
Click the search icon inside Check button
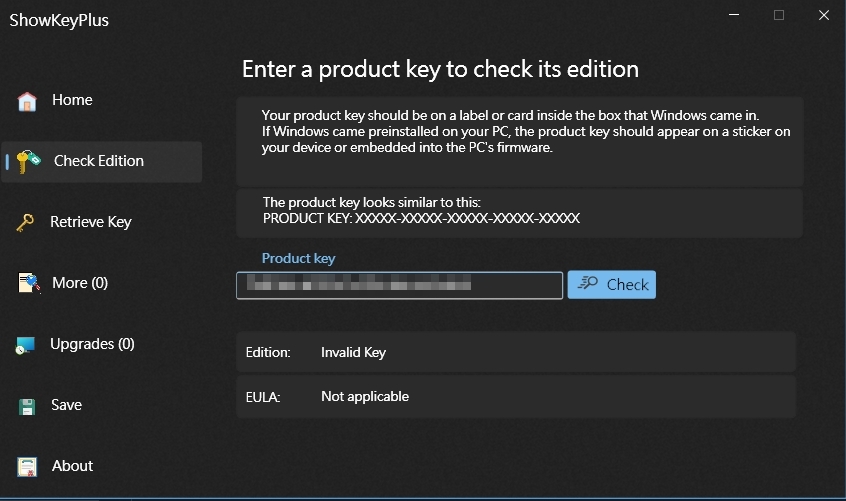click(x=588, y=283)
